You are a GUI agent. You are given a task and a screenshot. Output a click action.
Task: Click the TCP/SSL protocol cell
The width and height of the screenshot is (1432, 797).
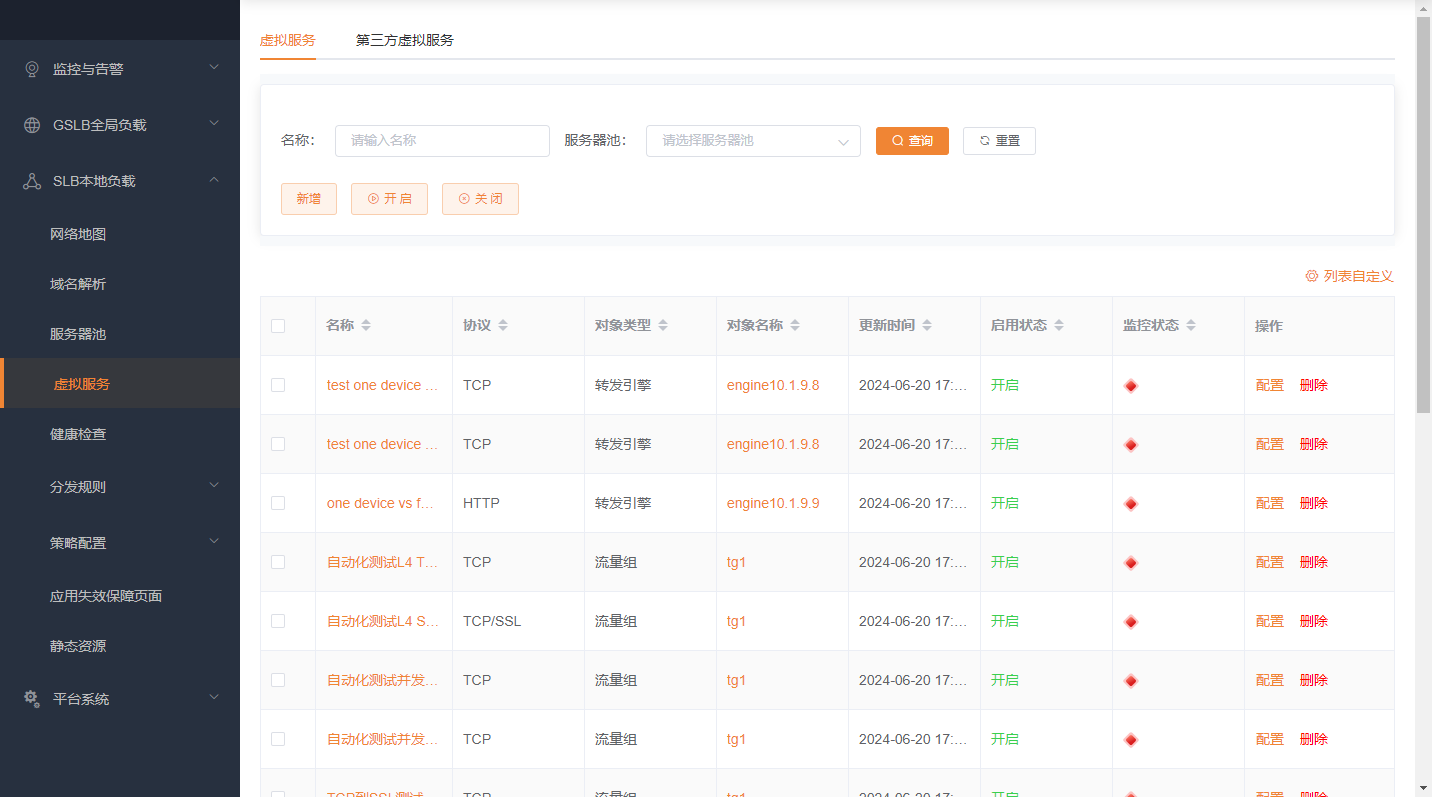(x=492, y=621)
